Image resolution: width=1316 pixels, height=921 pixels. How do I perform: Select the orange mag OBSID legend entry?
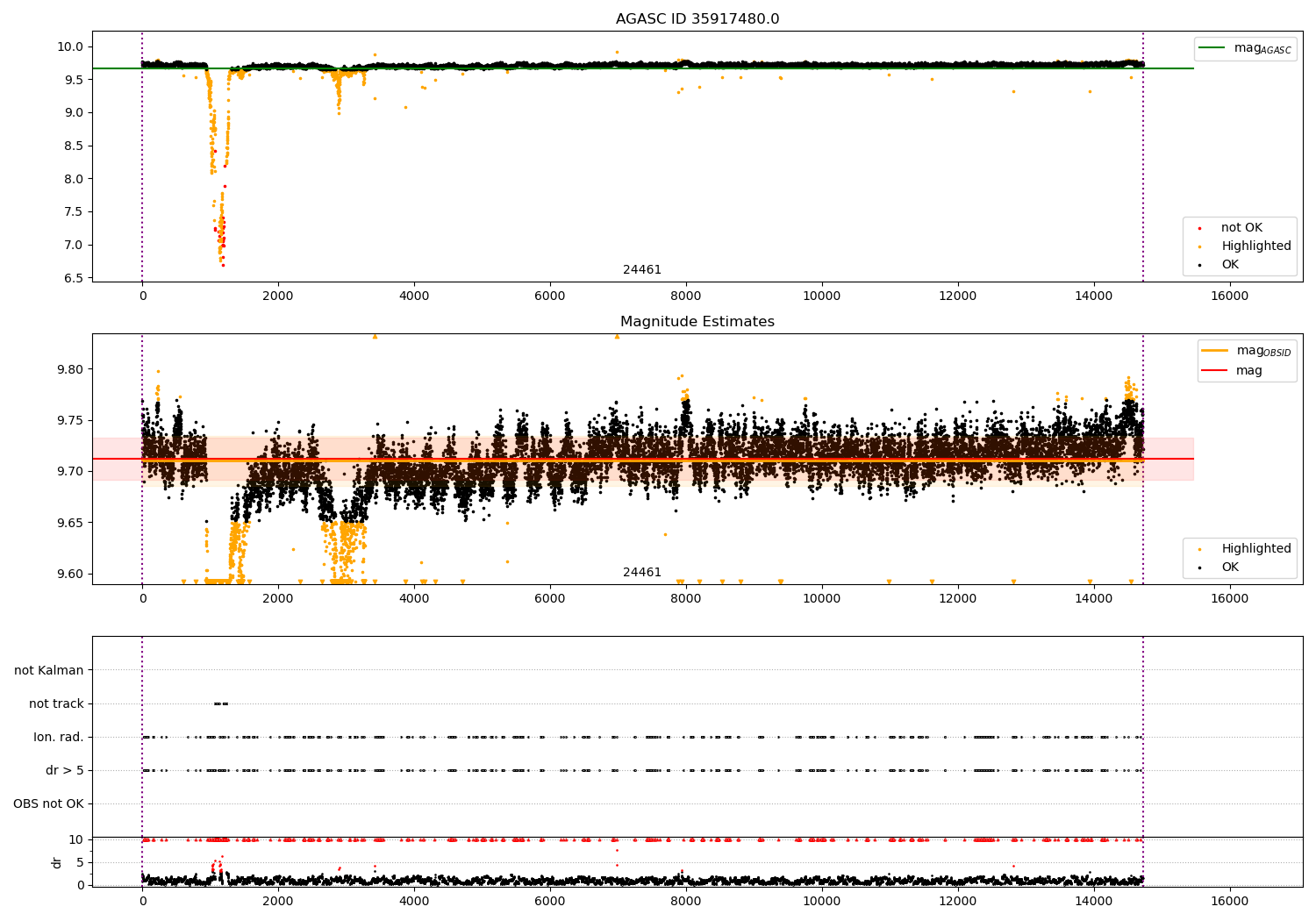tap(1246, 351)
